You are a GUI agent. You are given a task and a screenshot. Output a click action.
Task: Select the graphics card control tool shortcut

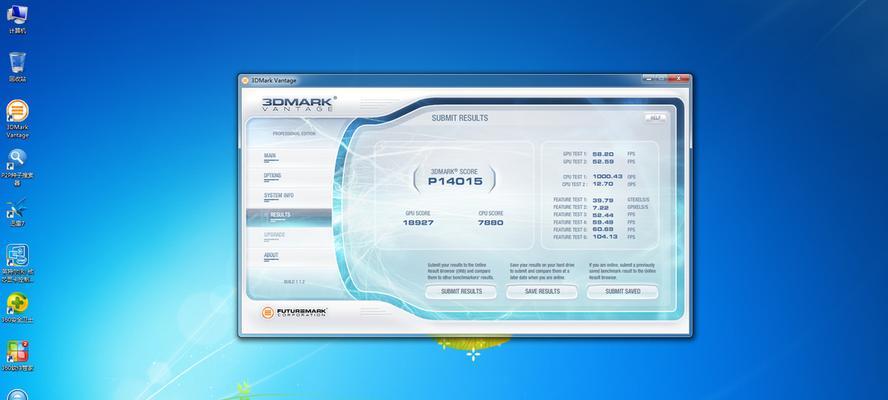(17, 263)
